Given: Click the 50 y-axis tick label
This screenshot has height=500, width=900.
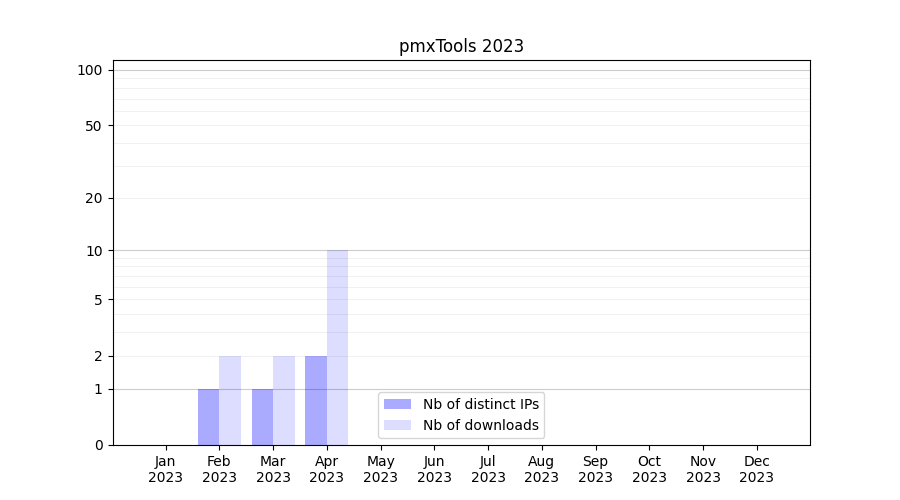Looking at the screenshot, I should coord(94,126).
